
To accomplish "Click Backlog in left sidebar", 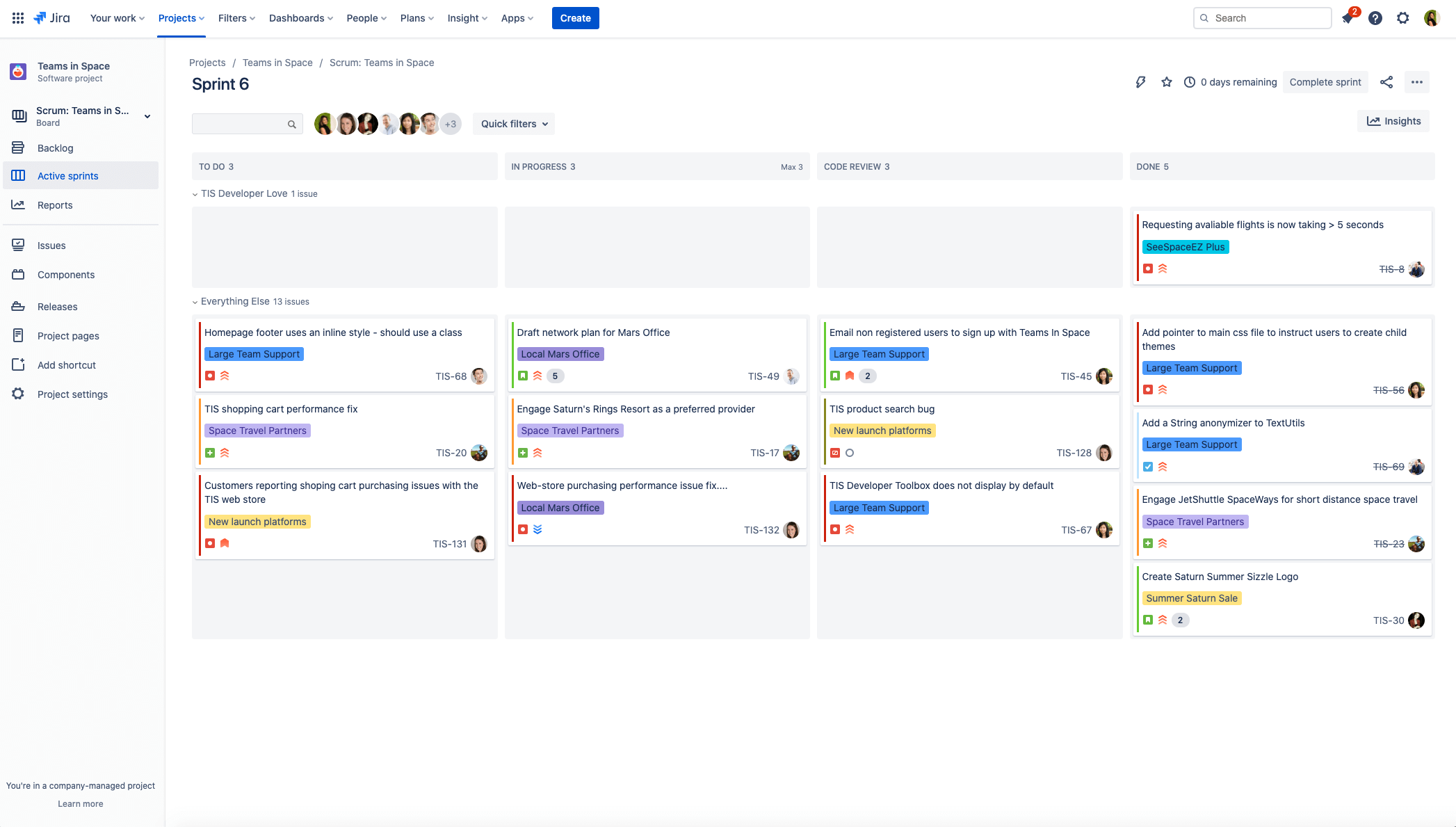I will pos(55,147).
